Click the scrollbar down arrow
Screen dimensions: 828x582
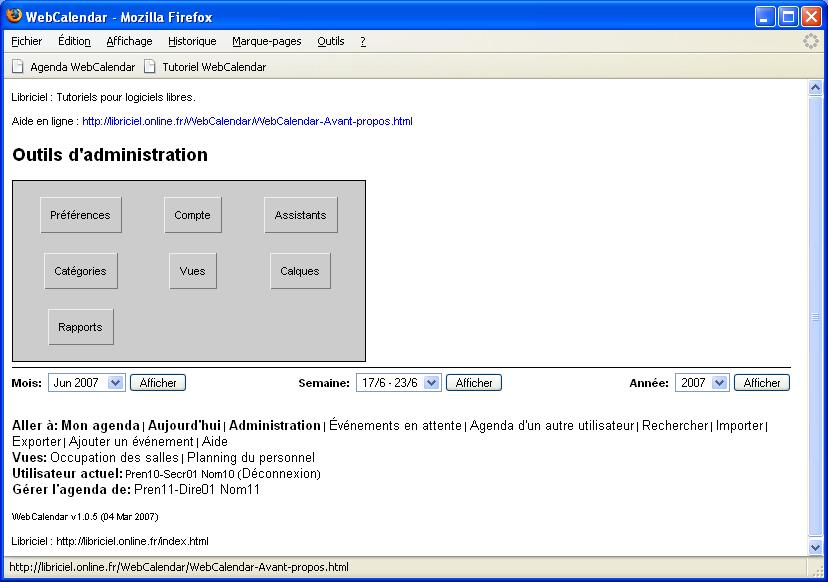[x=815, y=547]
